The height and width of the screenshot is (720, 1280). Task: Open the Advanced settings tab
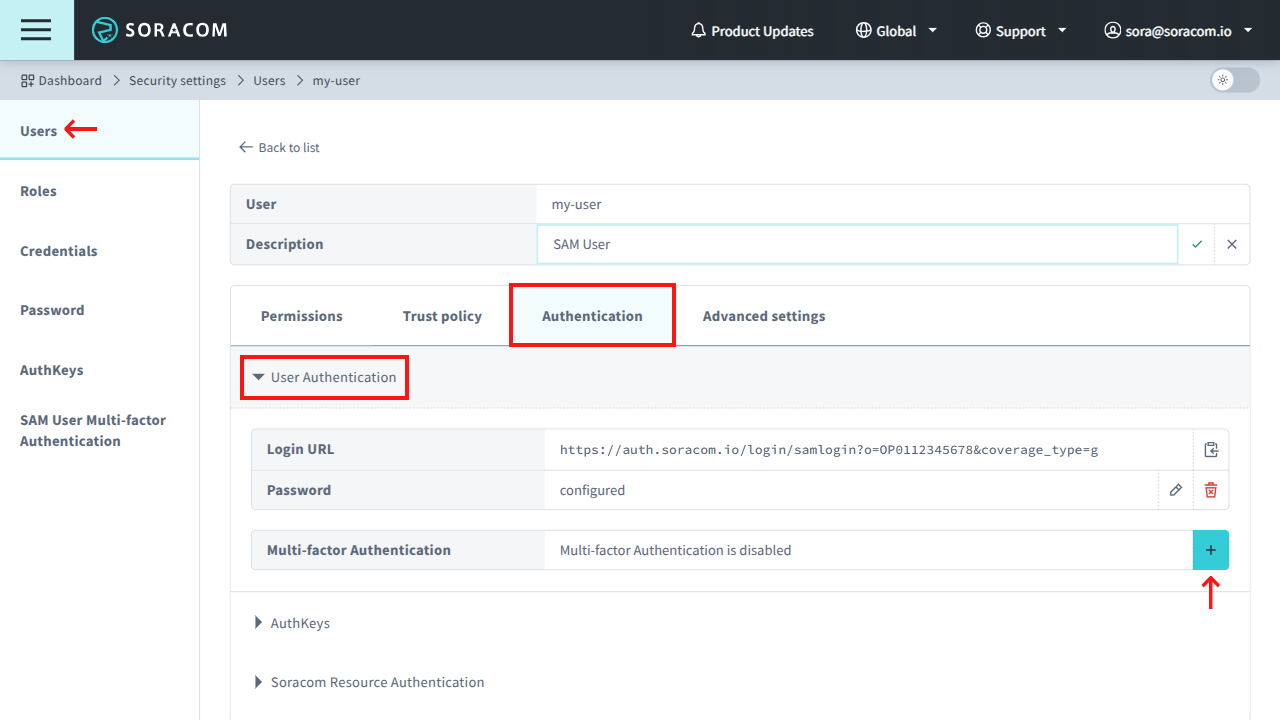763,315
